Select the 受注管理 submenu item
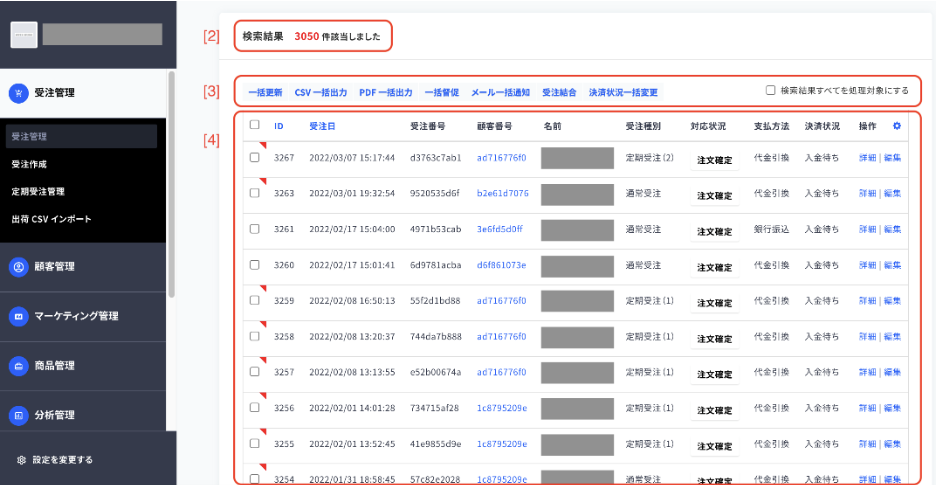The image size is (942, 492). (x=81, y=136)
